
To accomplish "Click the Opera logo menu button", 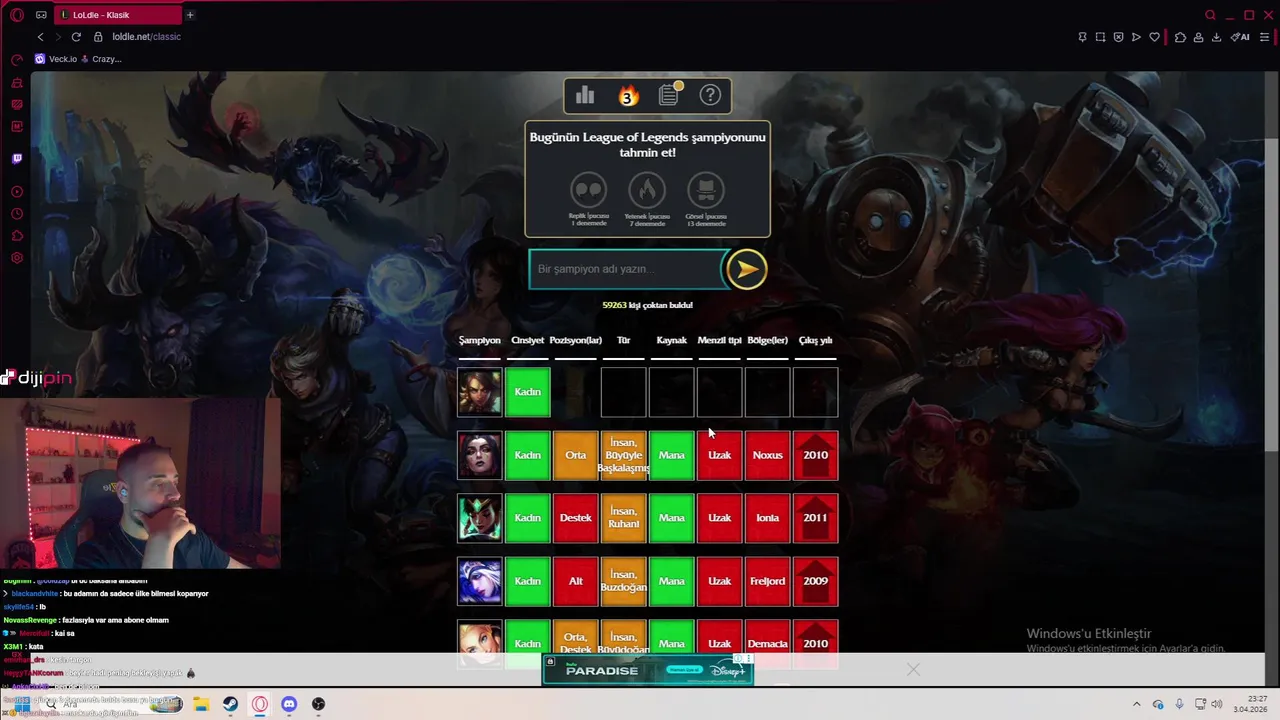I will pos(17,15).
